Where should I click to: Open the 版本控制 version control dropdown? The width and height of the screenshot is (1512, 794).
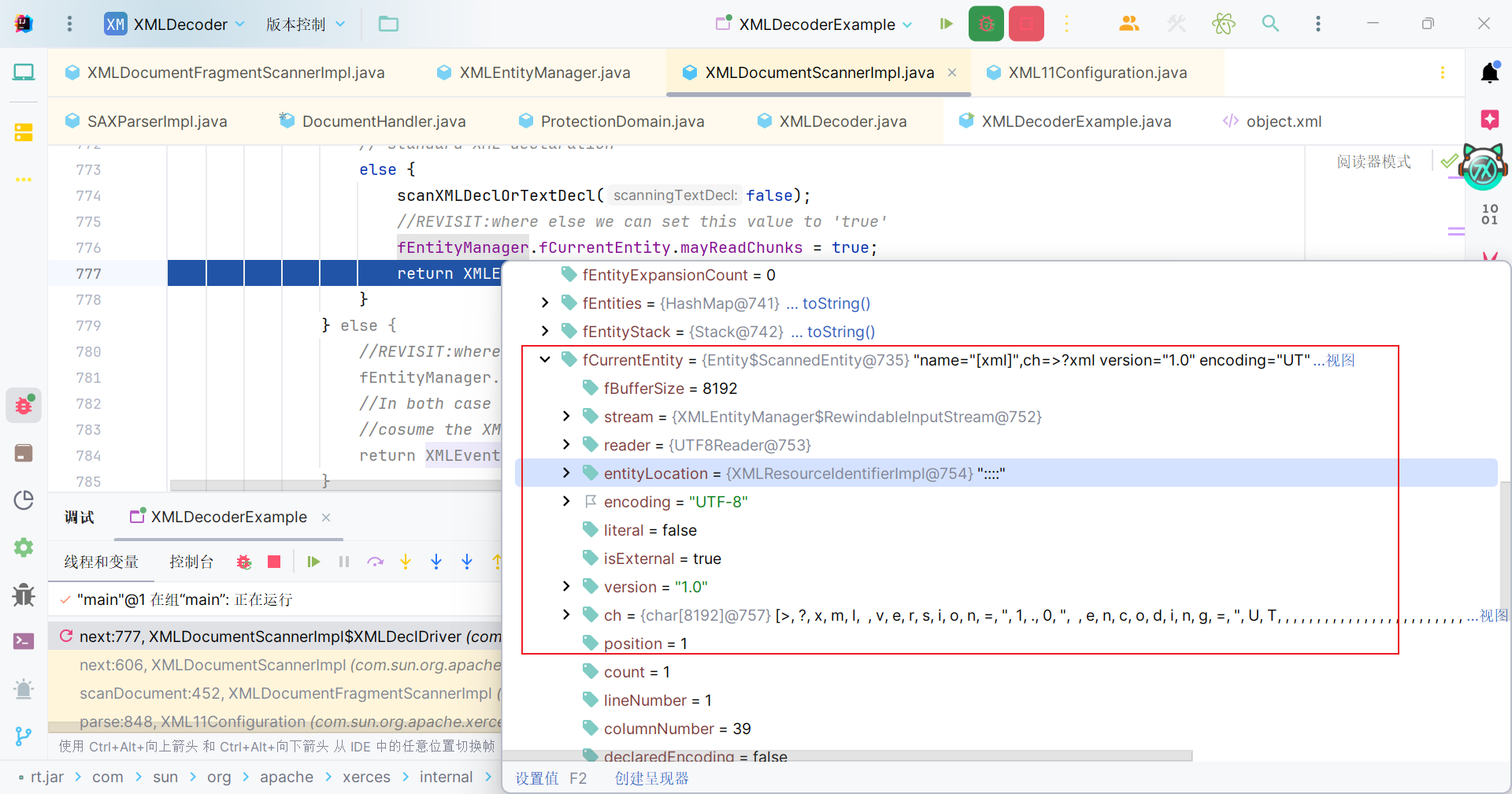click(306, 24)
